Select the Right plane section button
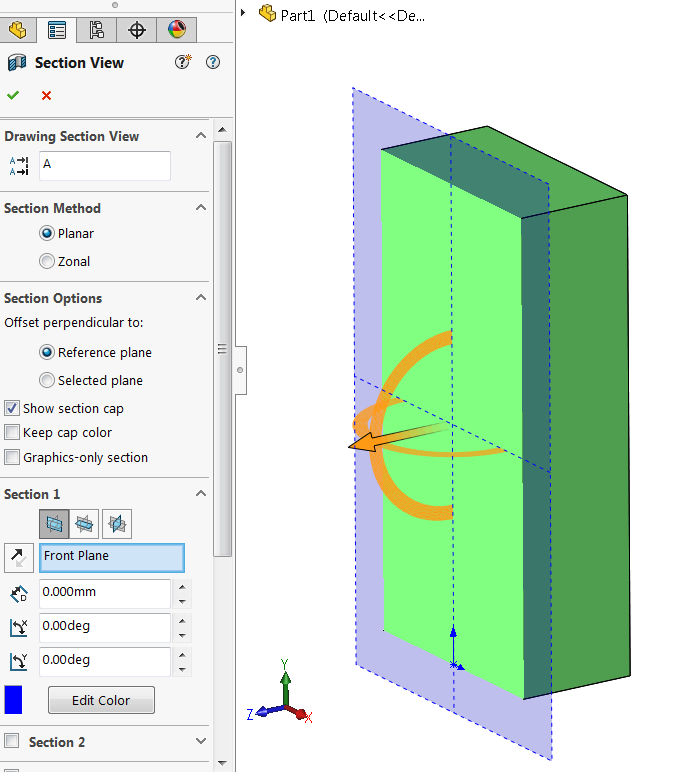The width and height of the screenshot is (674, 772). coord(117,524)
